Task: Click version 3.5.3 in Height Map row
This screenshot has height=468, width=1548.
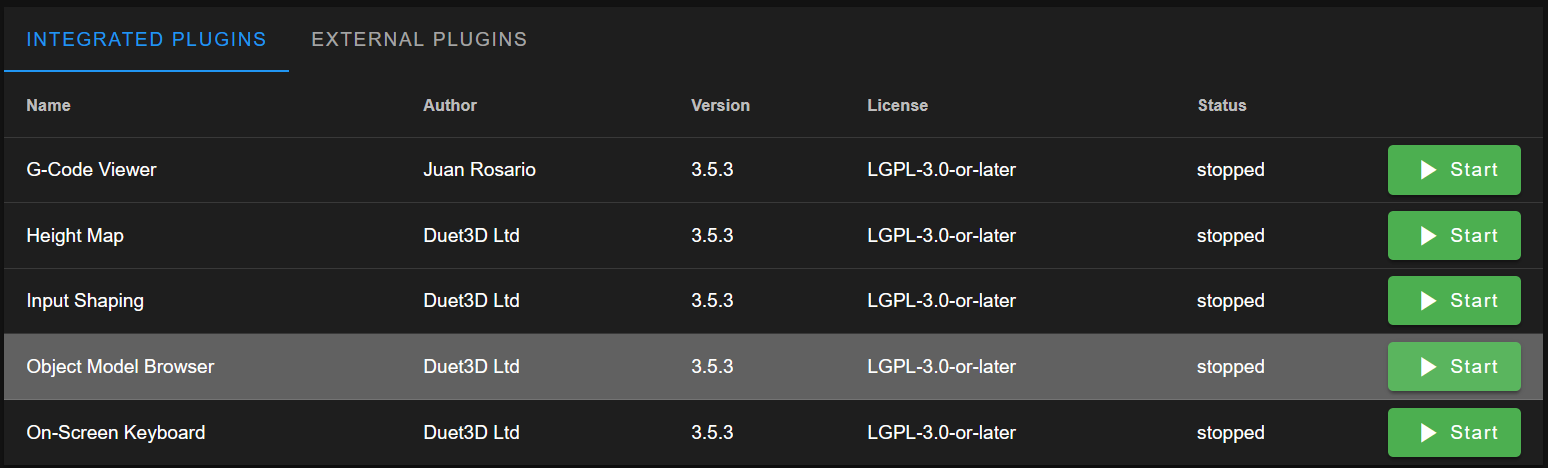Action: pos(712,236)
